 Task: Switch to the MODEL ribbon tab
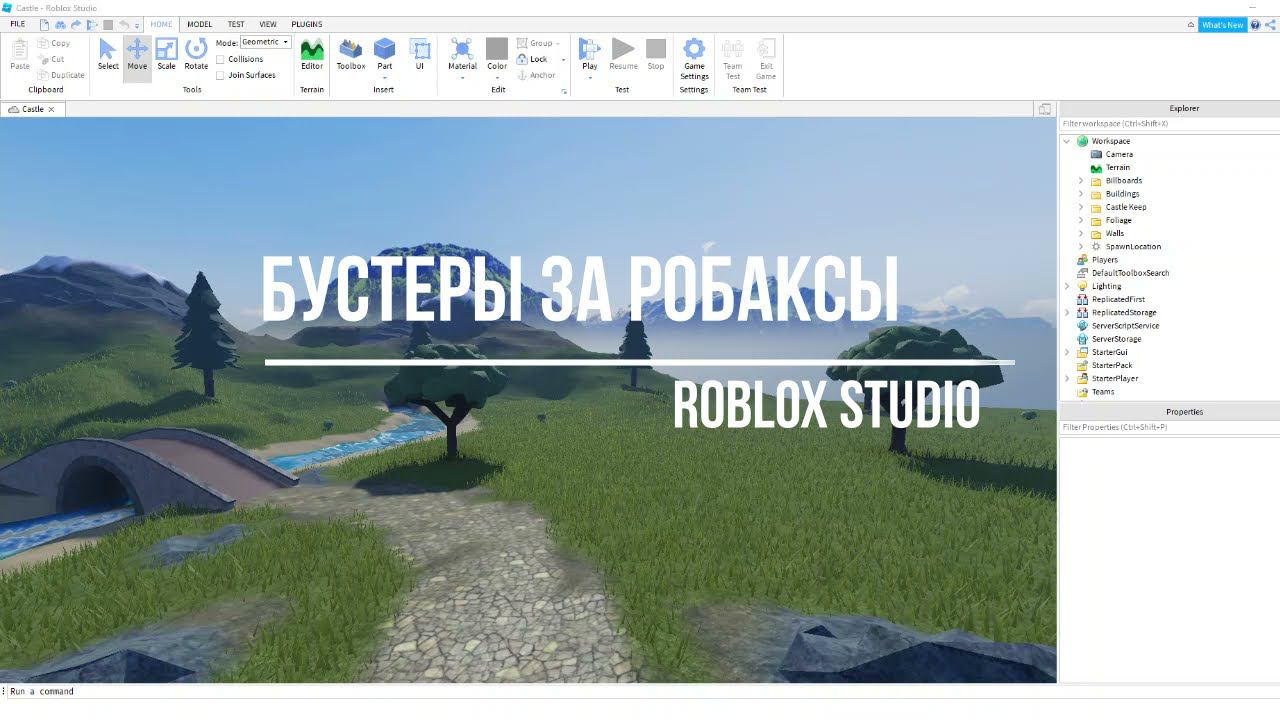click(x=200, y=24)
